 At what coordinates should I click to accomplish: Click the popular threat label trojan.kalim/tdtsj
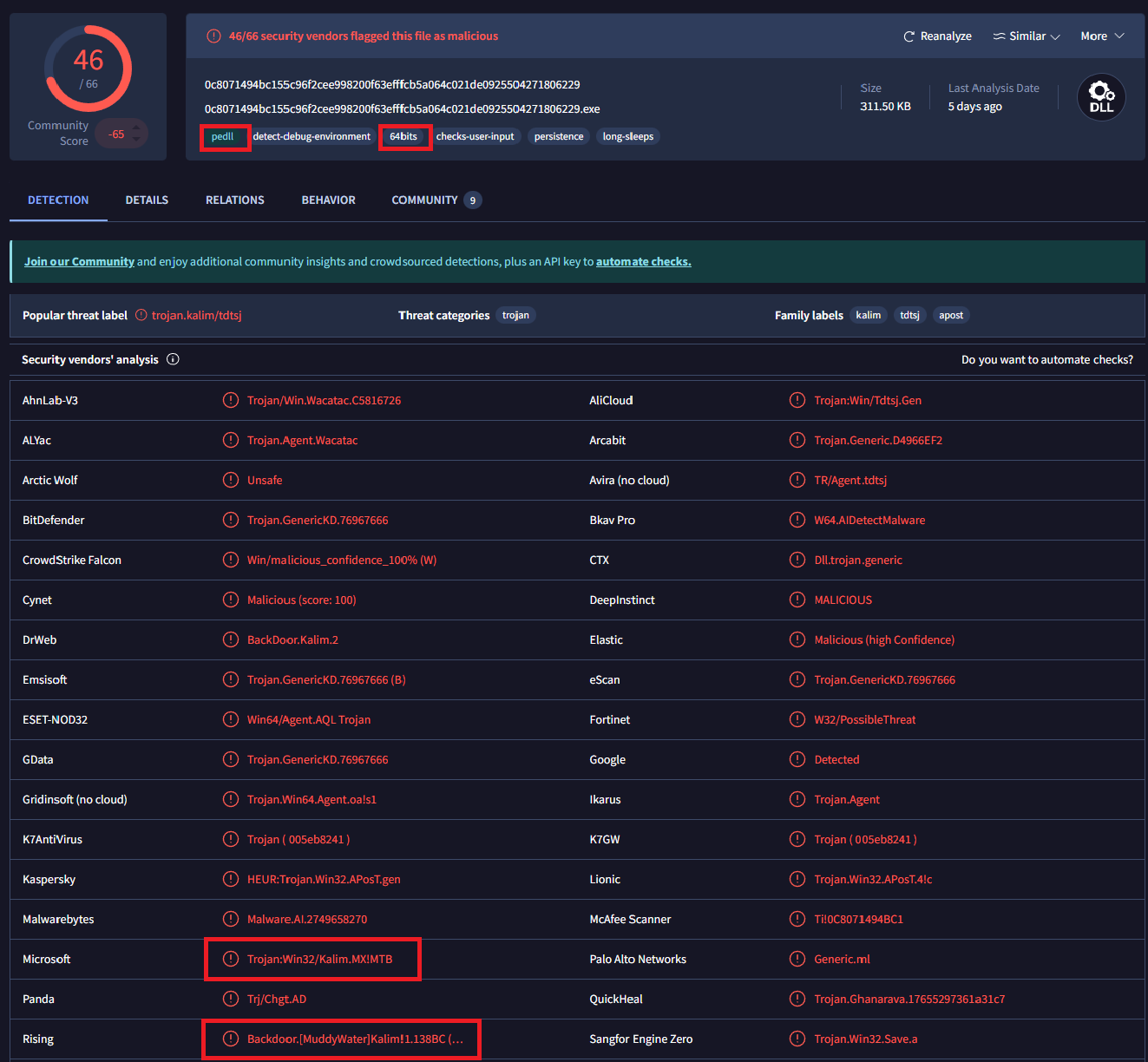click(197, 315)
